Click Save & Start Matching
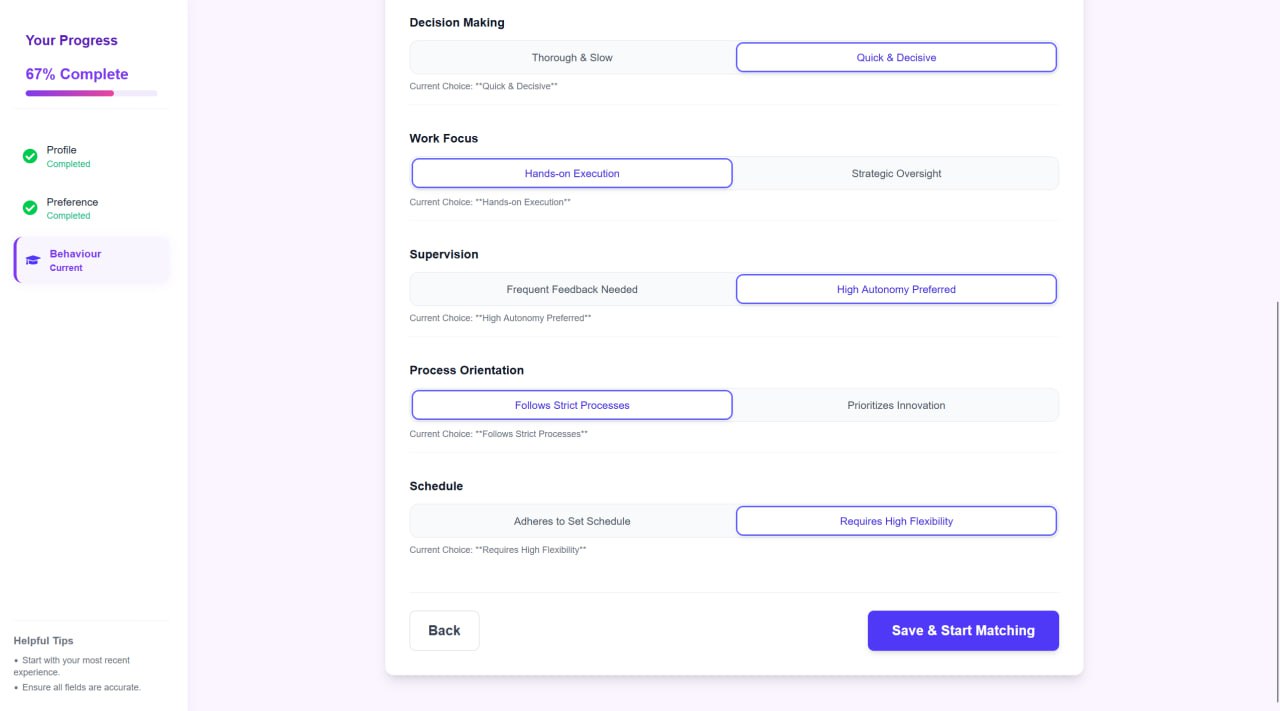The width and height of the screenshot is (1280, 711). [x=963, y=630]
